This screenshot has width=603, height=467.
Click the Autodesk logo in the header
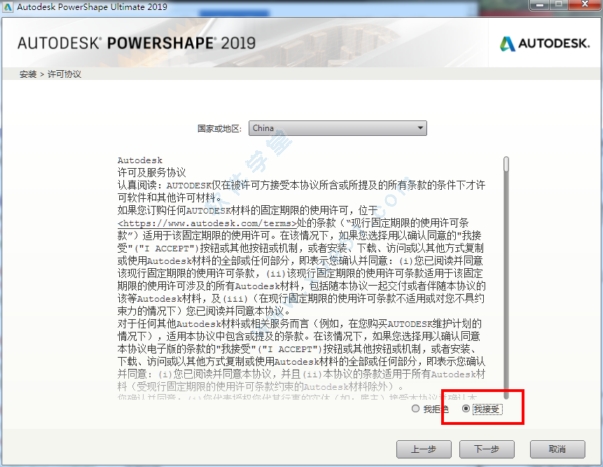point(545,43)
